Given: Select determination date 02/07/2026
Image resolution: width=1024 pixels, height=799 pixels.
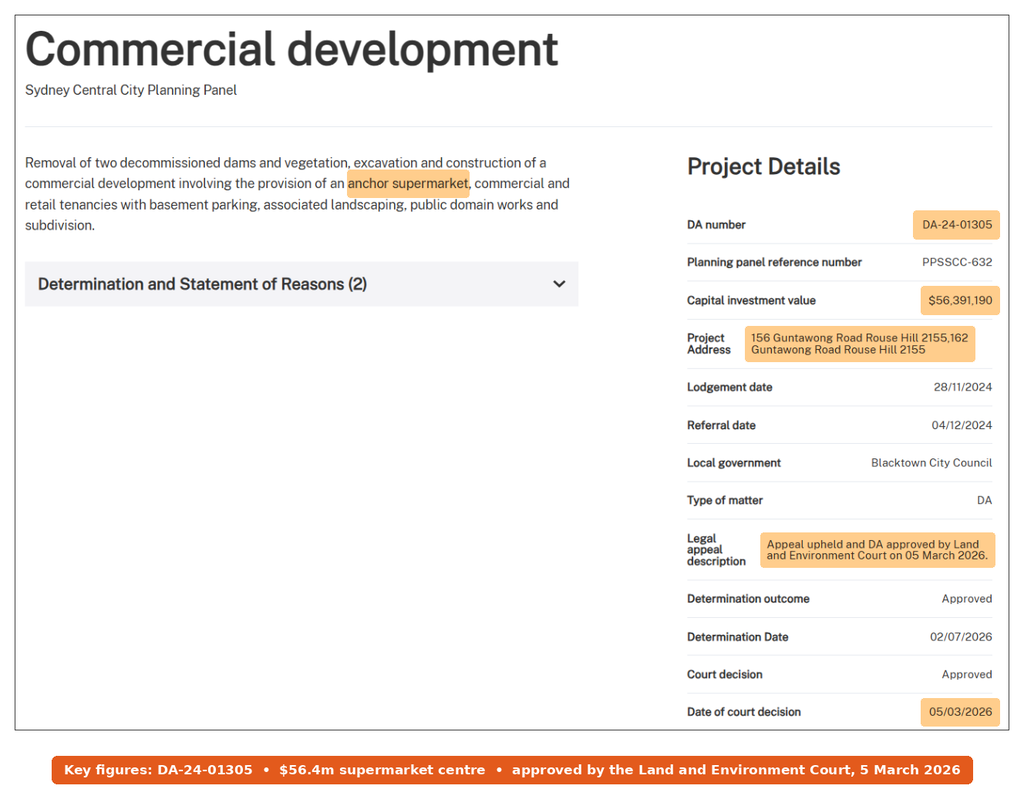Looking at the screenshot, I should click(x=961, y=637).
